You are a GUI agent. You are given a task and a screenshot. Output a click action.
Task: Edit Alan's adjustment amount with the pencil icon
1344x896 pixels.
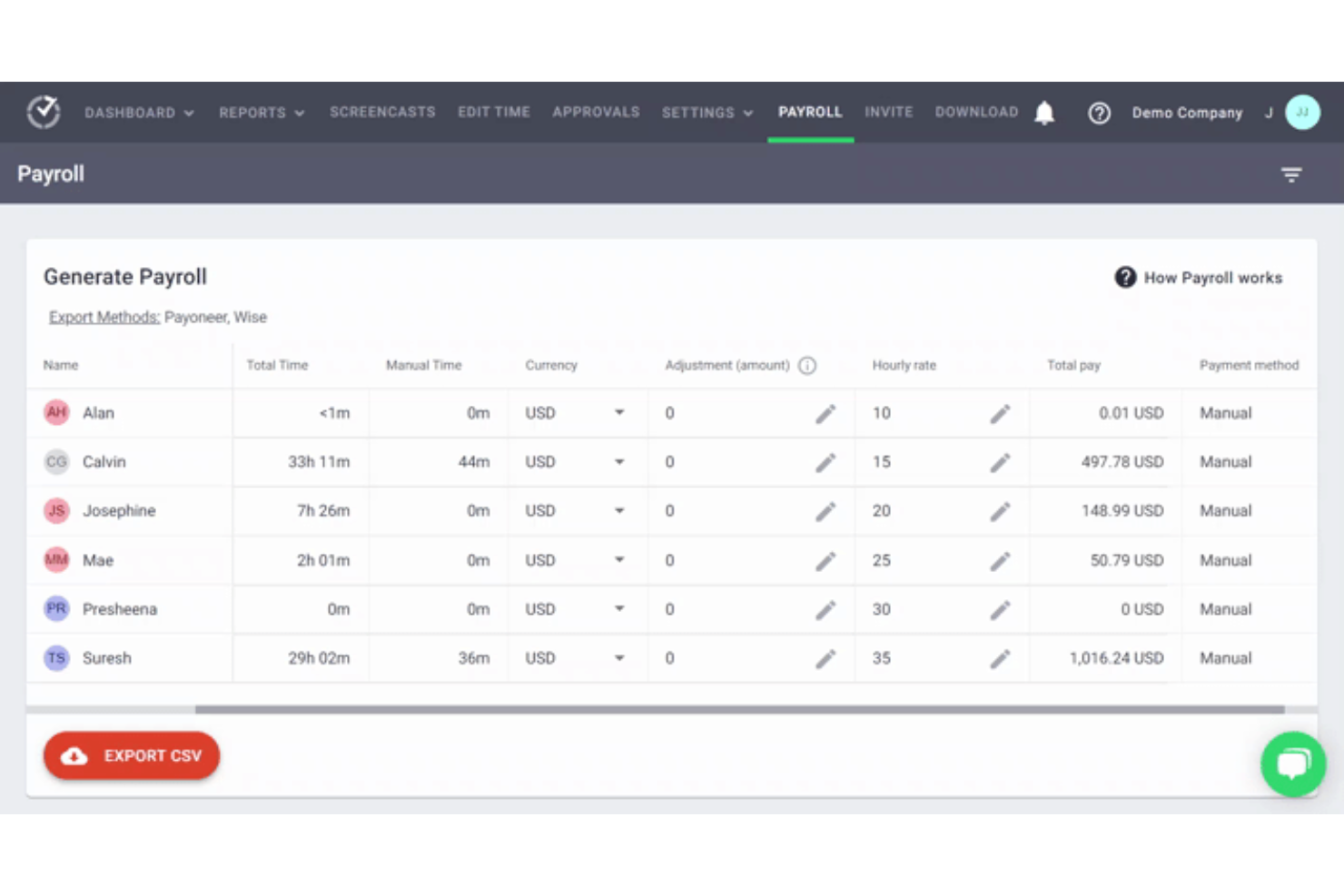(826, 413)
